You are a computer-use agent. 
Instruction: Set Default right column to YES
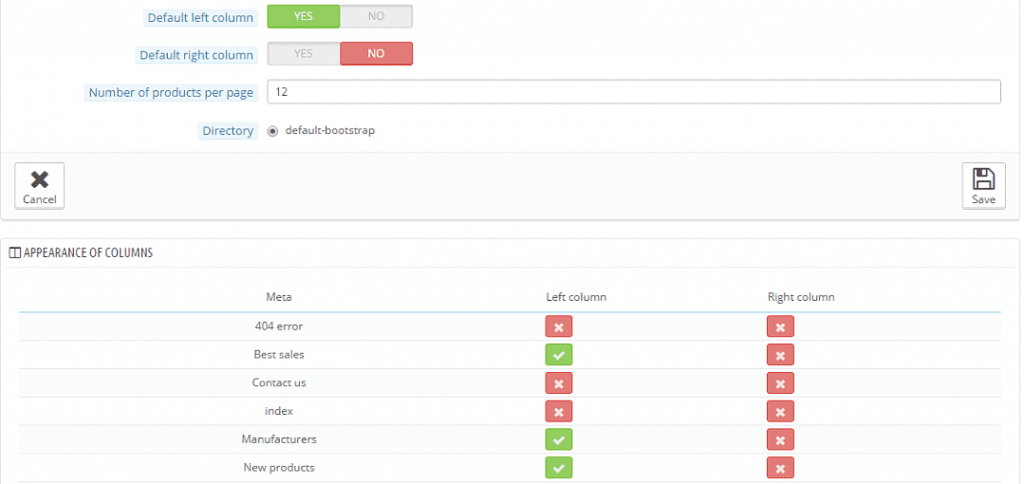point(304,54)
